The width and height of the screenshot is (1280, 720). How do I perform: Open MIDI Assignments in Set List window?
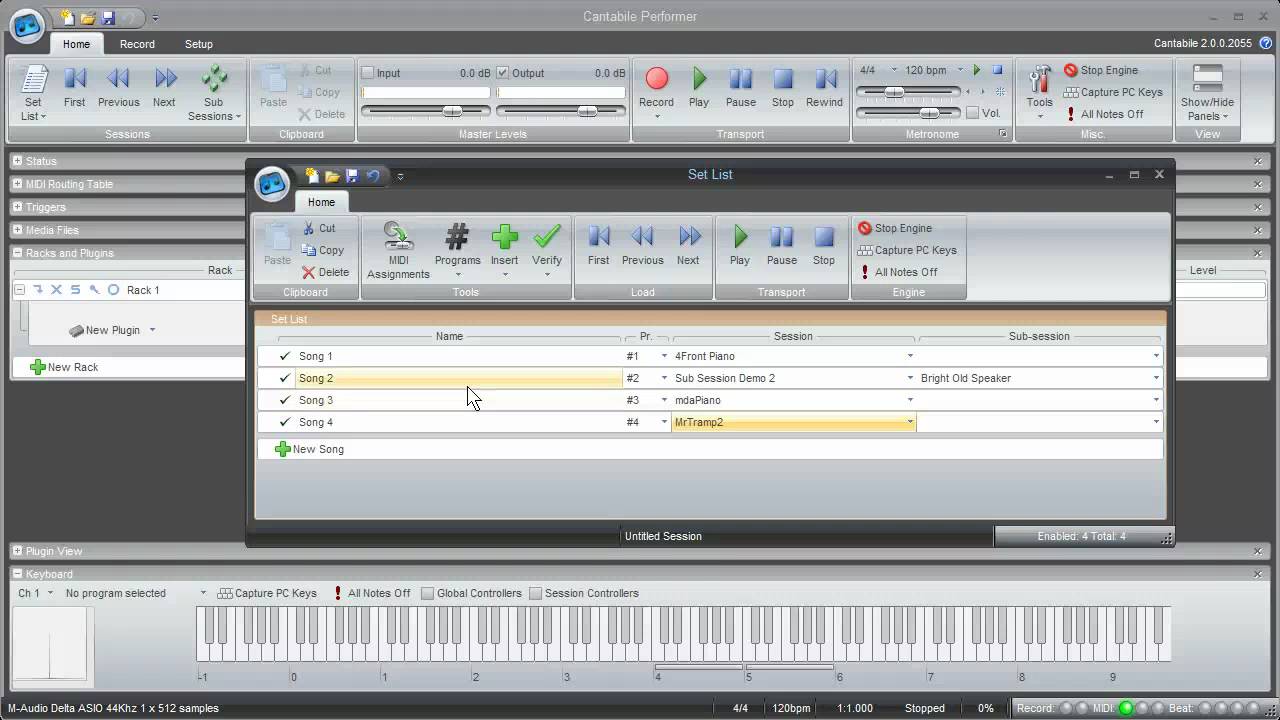coord(398,250)
